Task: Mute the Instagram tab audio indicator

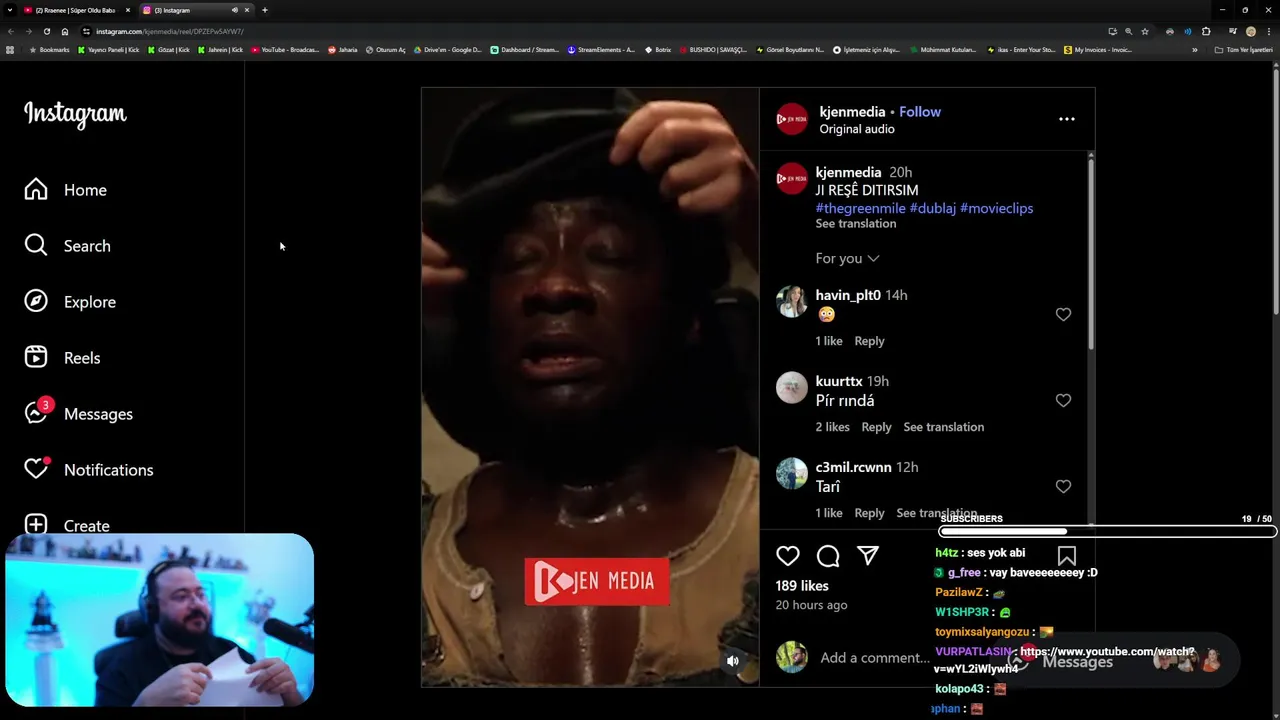Action: click(235, 10)
